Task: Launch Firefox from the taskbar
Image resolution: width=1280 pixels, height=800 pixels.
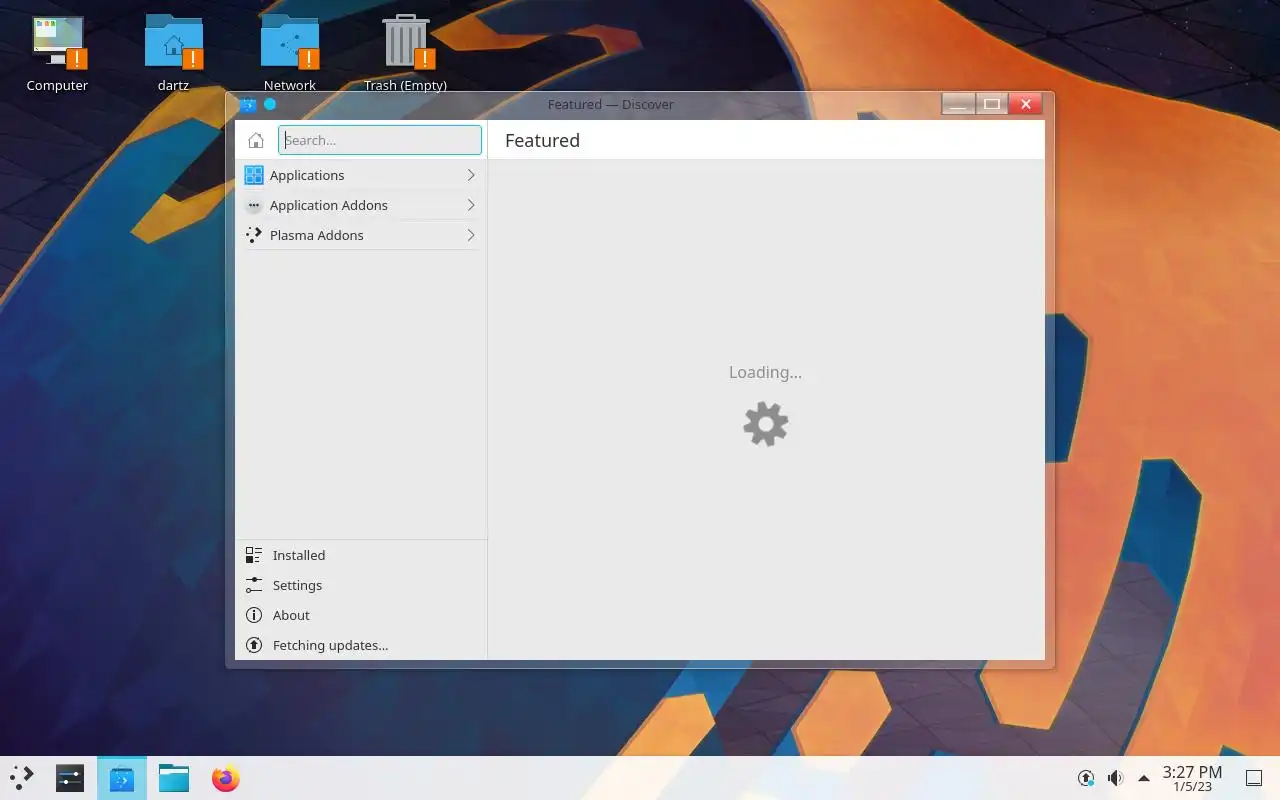Action: (x=226, y=778)
